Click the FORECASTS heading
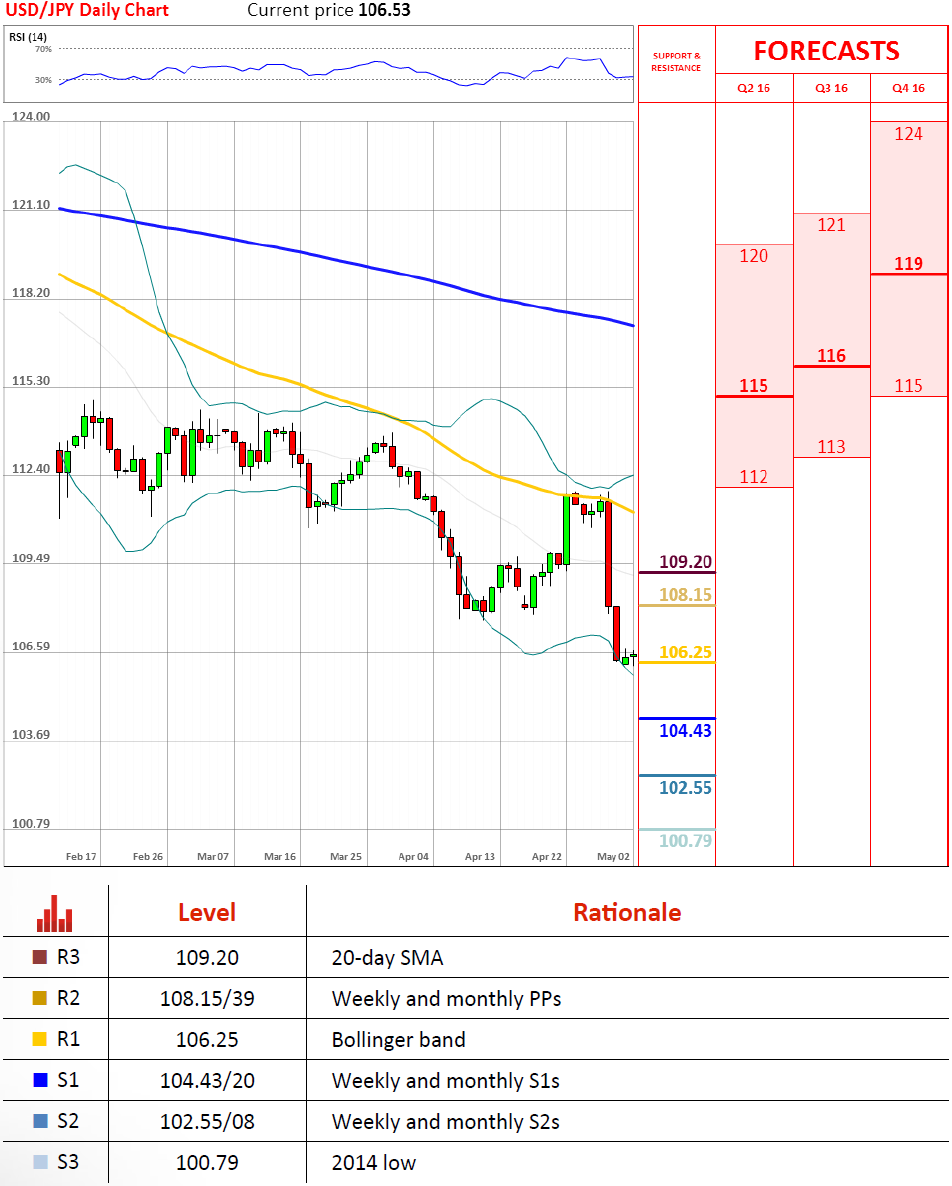 (826, 51)
